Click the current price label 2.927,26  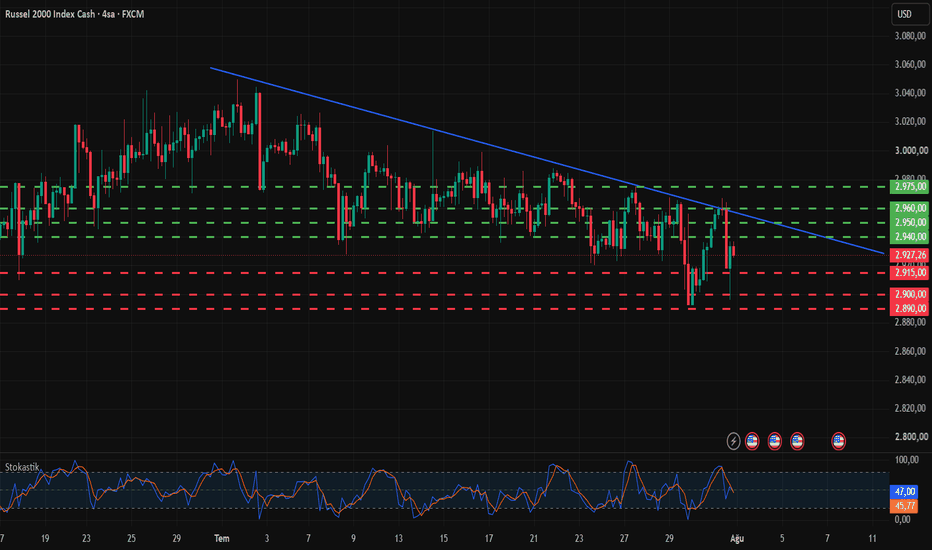(909, 255)
